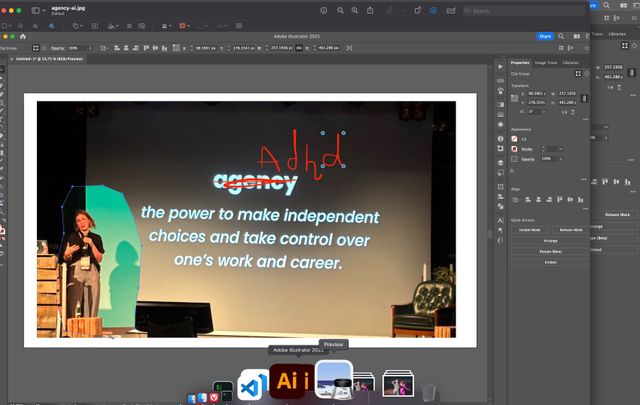This screenshot has height=405, width=640.
Task: Open Preview's red border color swatch
Action: click(184, 26)
